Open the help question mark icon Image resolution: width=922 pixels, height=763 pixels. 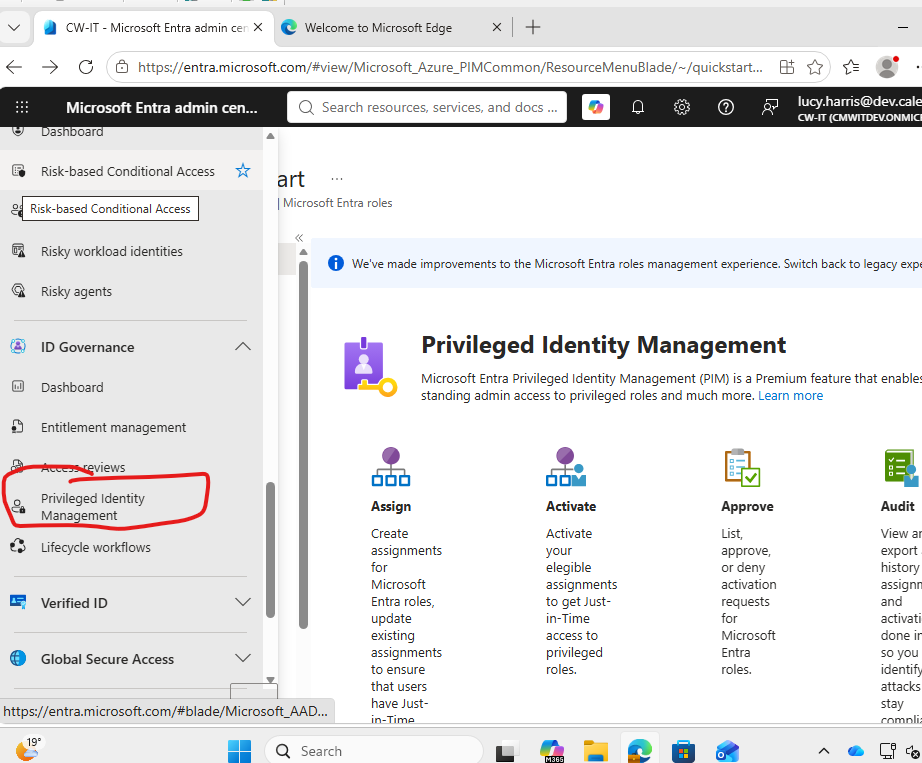tap(726, 107)
